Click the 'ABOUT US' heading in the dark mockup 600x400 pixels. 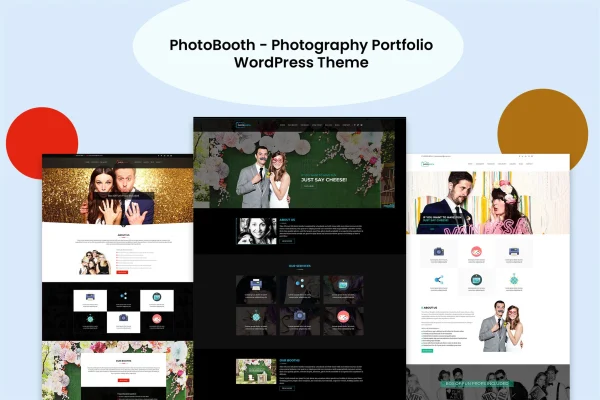pyautogui.click(x=287, y=220)
